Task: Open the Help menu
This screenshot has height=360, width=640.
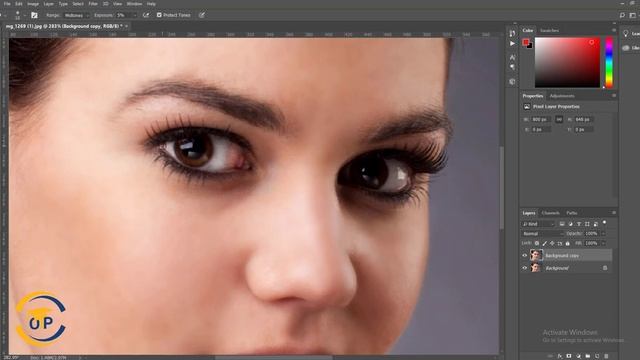Action: click(x=151, y=4)
